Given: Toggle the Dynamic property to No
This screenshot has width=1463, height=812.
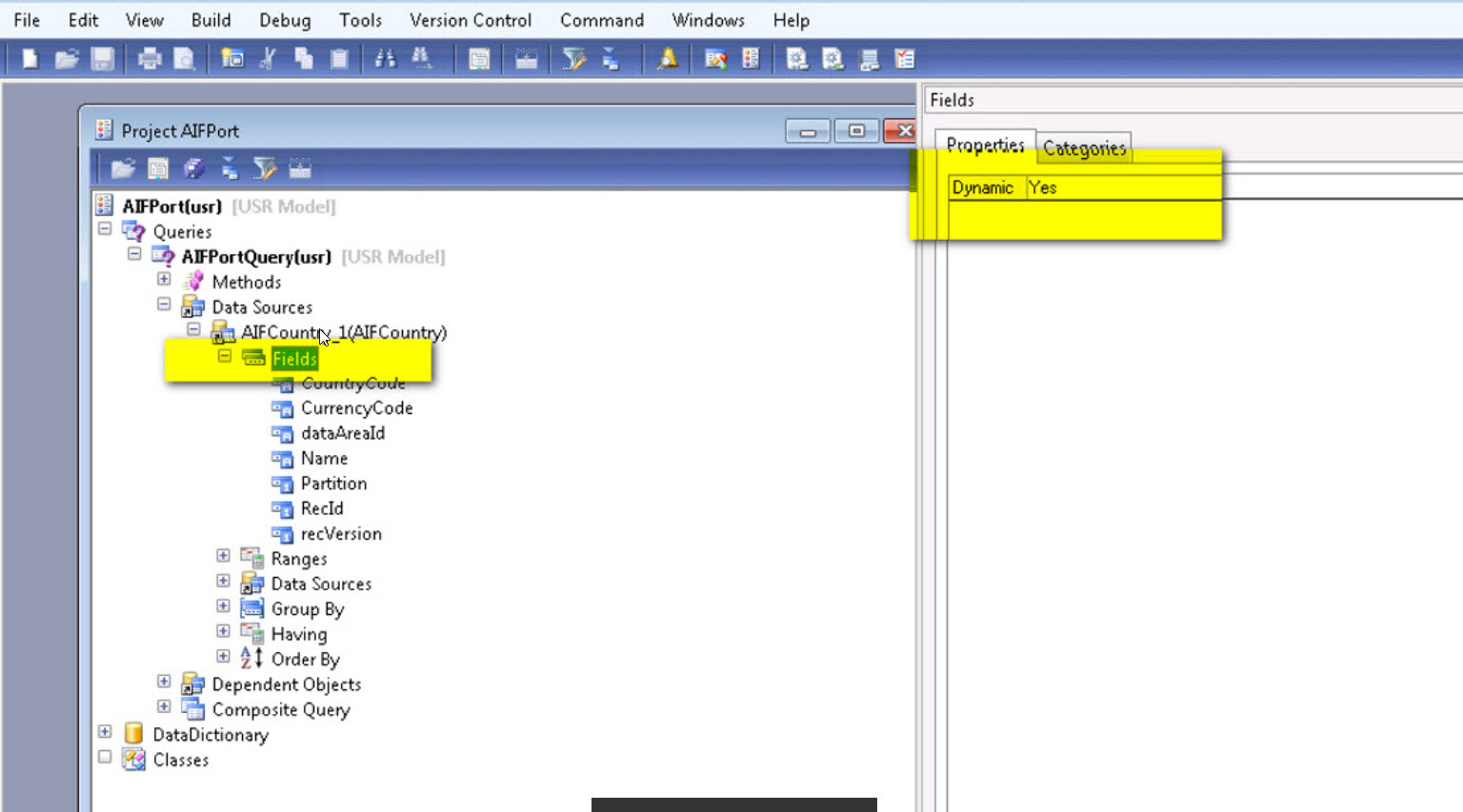Looking at the screenshot, I should click(1043, 188).
